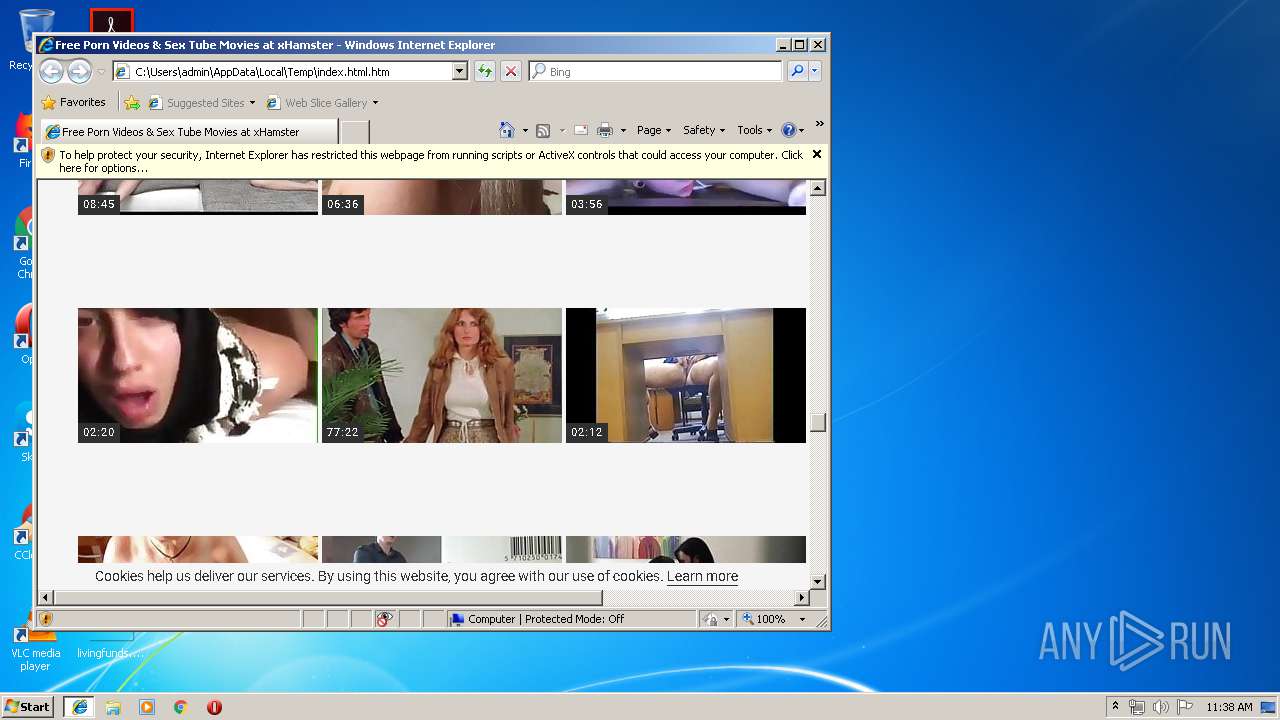The image size is (1280, 720).
Task: Click the Forward navigation arrow
Action: [x=79, y=71]
